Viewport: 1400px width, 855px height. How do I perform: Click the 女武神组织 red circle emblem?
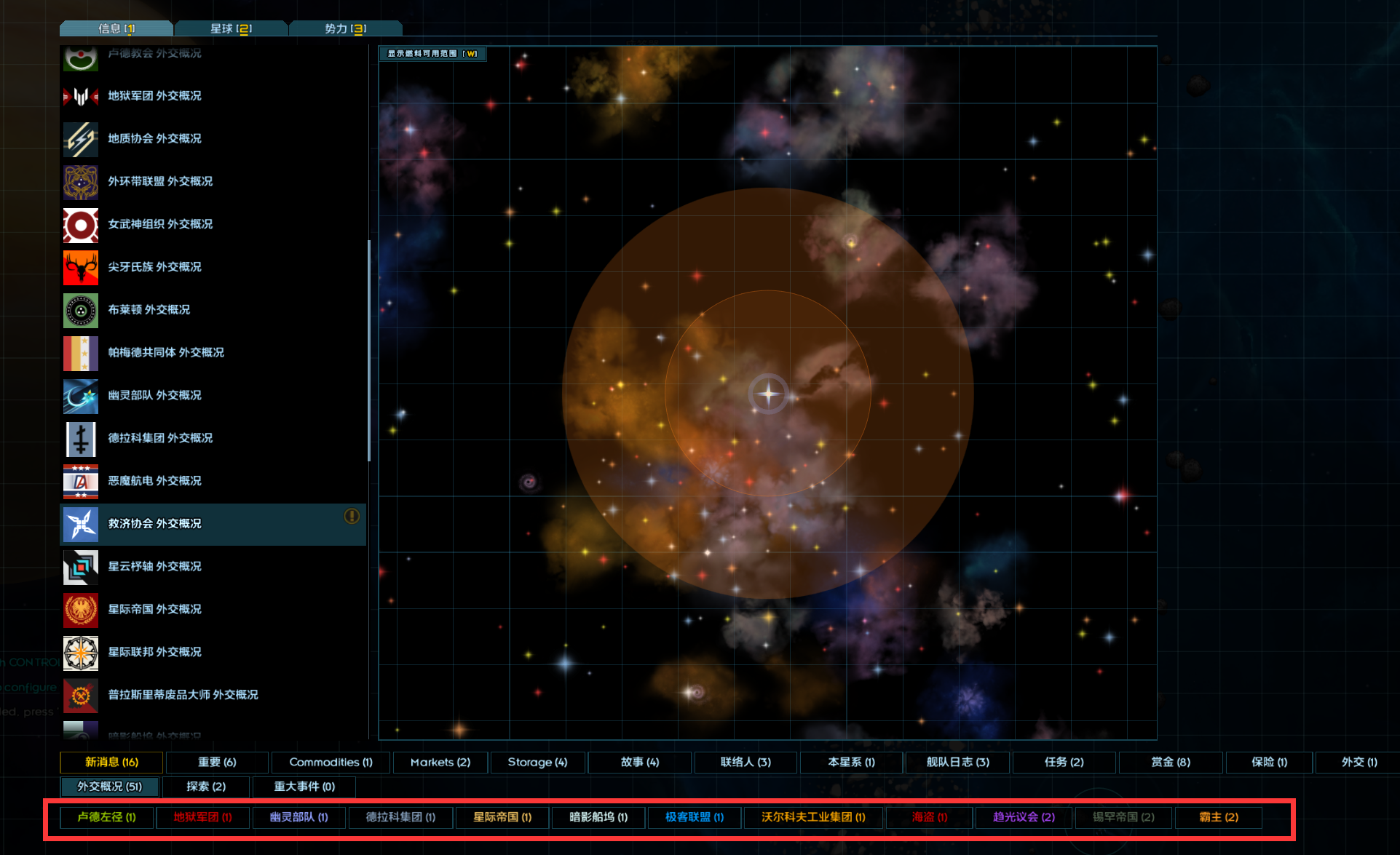[81, 225]
